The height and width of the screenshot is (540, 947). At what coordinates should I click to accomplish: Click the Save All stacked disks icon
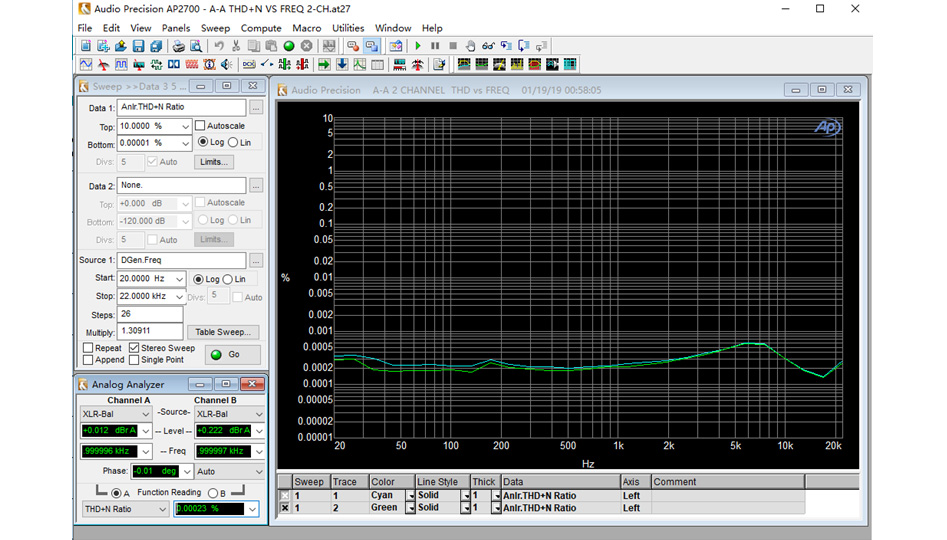tap(156, 46)
